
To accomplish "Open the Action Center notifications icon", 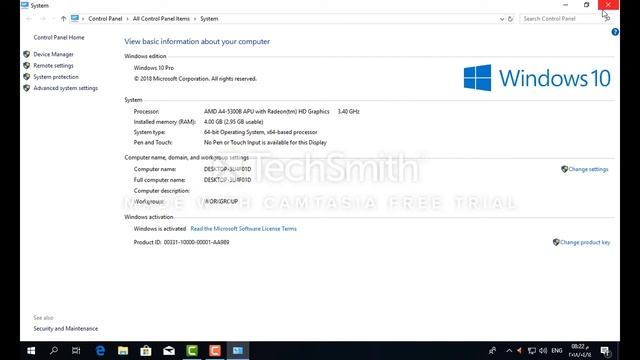I will 605,351.
